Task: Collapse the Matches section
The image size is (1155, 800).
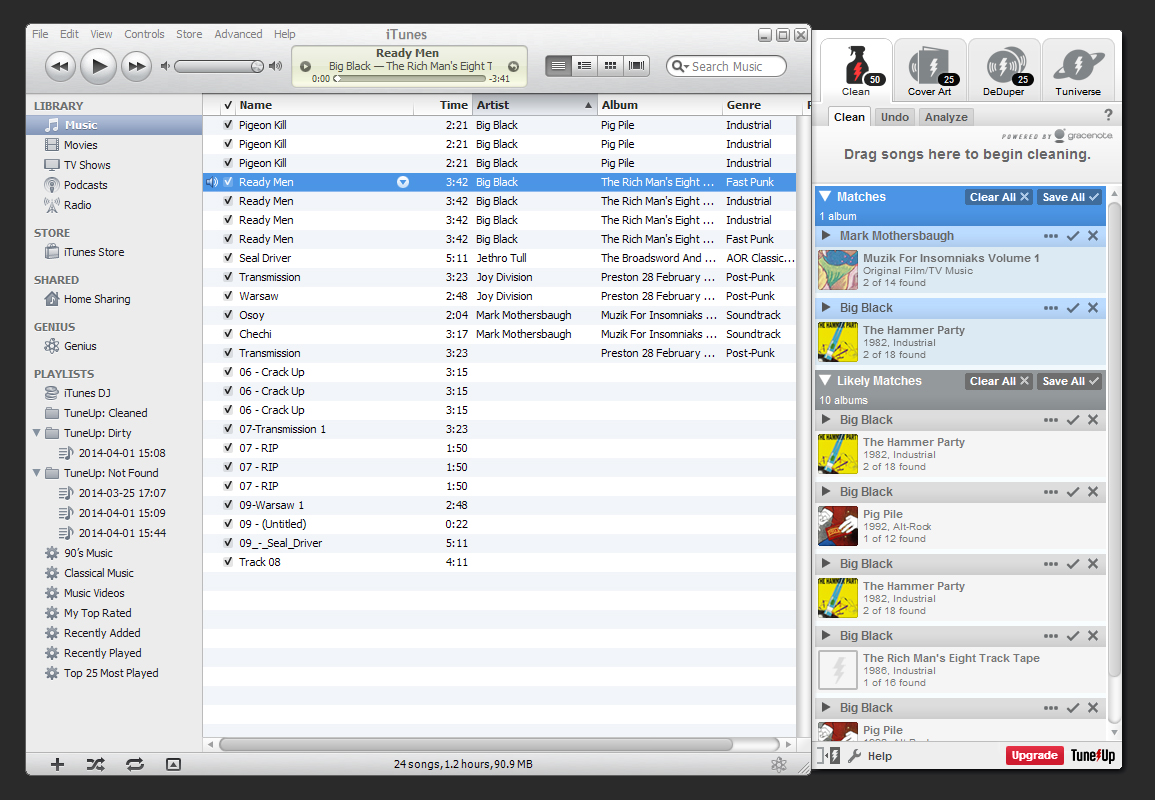Action: click(825, 197)
